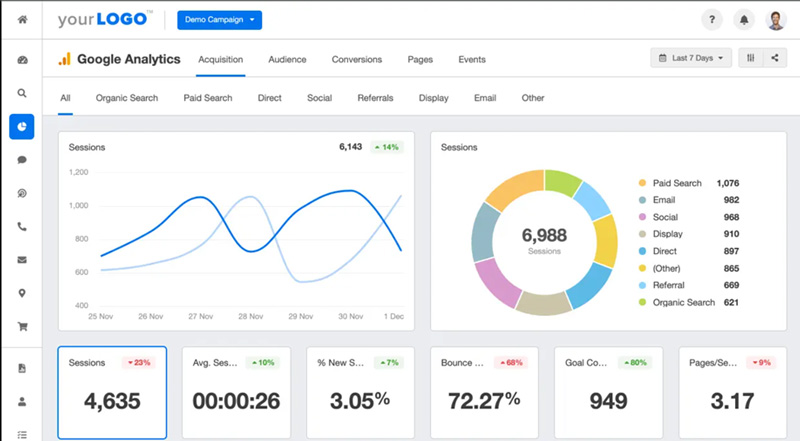
Task: Open the Last 7 Days date picker
Action: tap(691, 59)
